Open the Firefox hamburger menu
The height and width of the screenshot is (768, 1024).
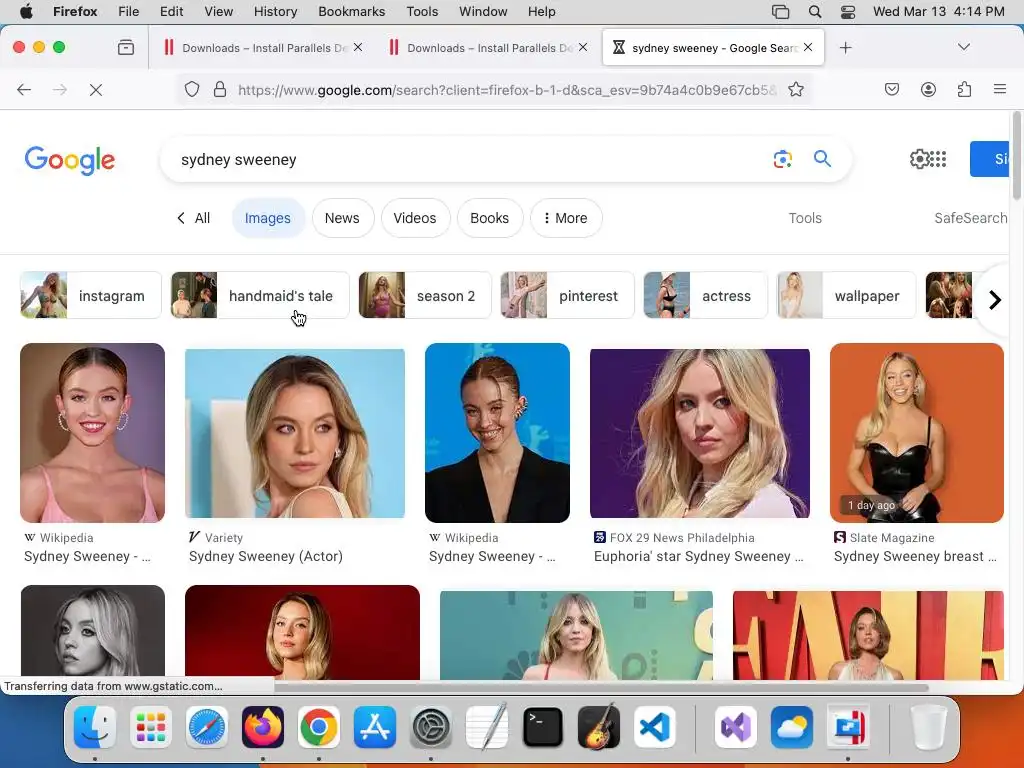coord(1000,89)
